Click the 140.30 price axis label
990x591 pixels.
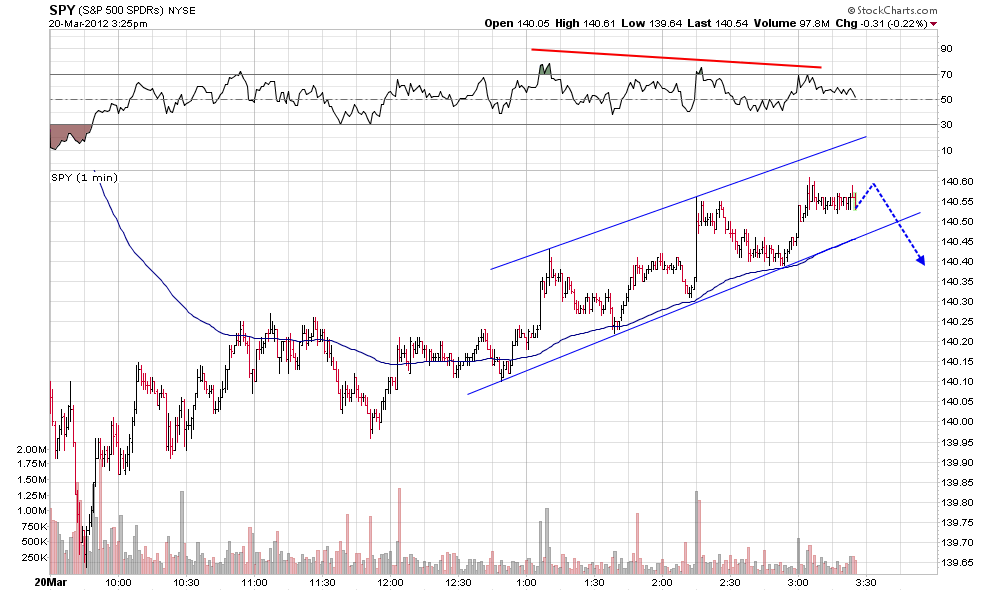click(957, 302)
